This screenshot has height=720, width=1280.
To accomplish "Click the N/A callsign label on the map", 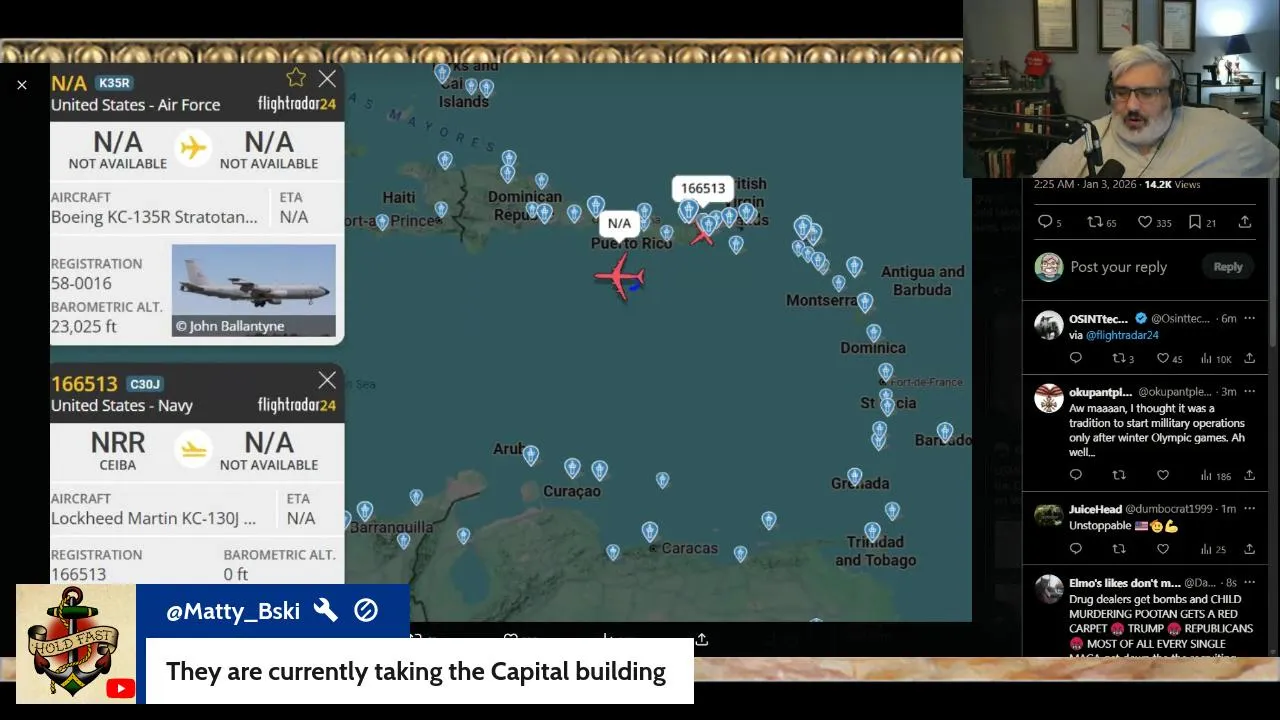I will (x=619, y=223).
